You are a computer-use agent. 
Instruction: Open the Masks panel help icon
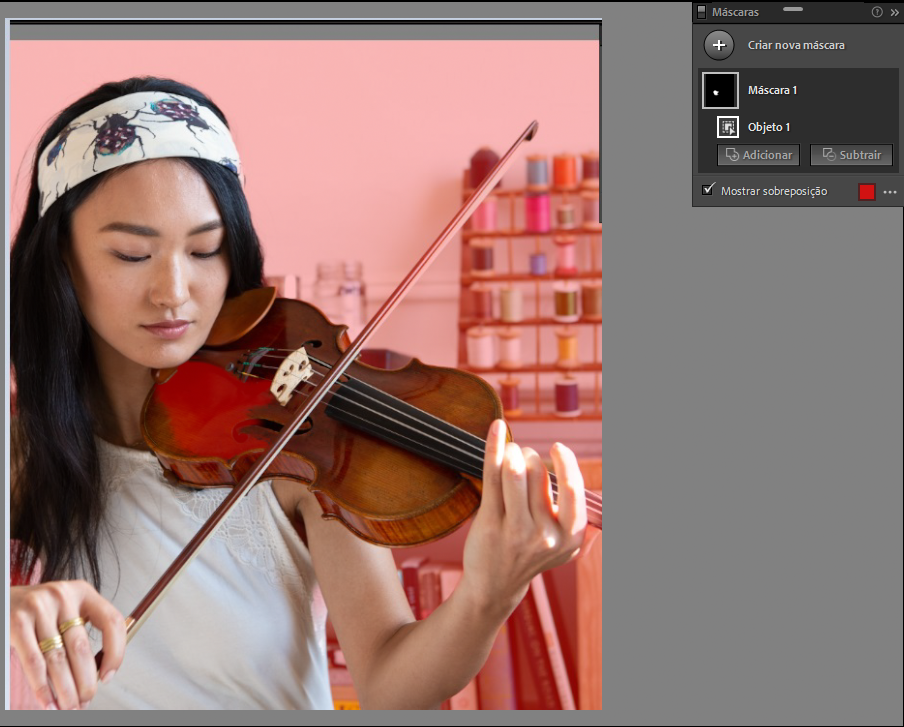point(877,12)
